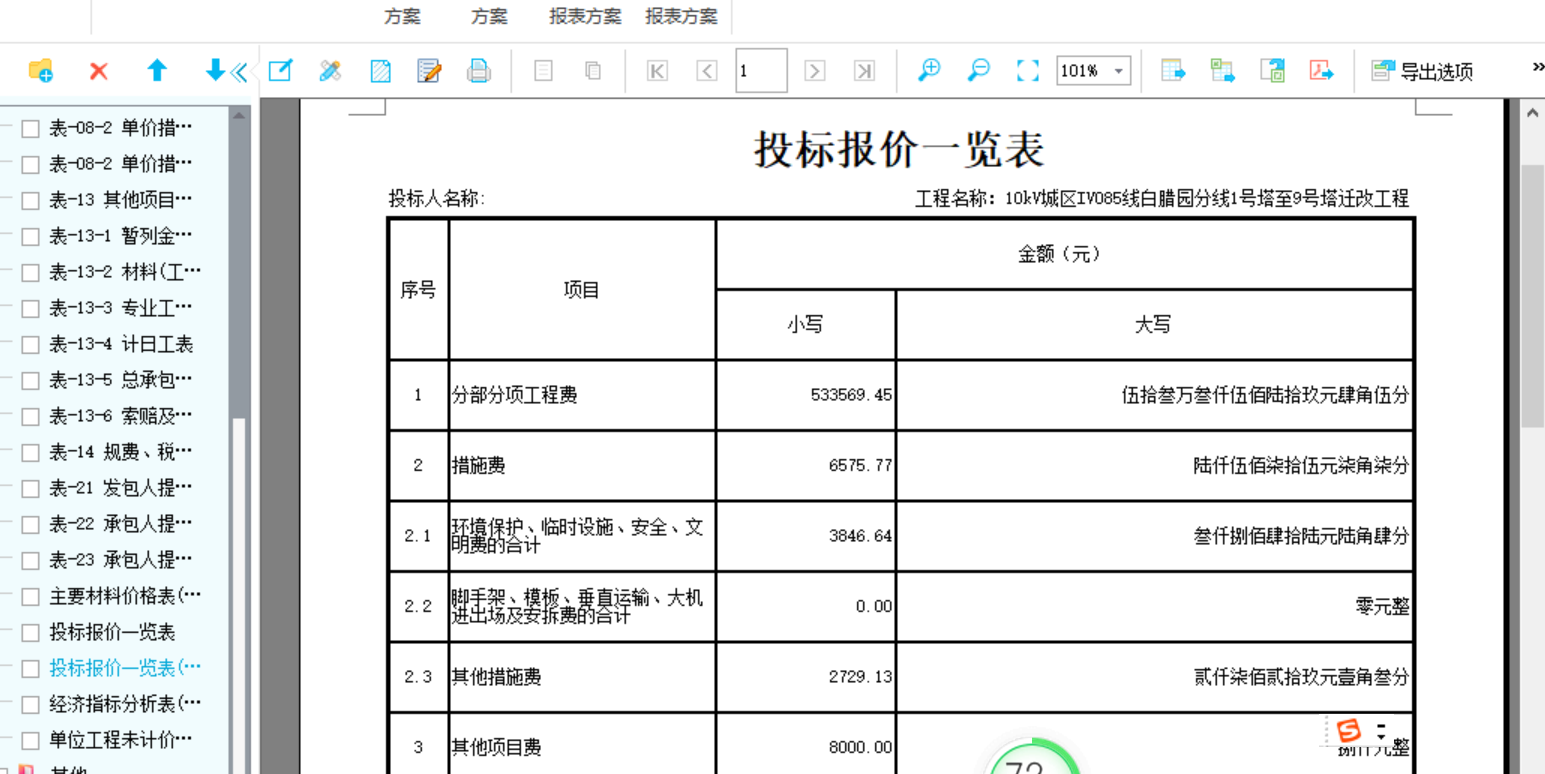
Task: Select the highlighted blue 投标报价一览表 item
Action: (125, 668)
